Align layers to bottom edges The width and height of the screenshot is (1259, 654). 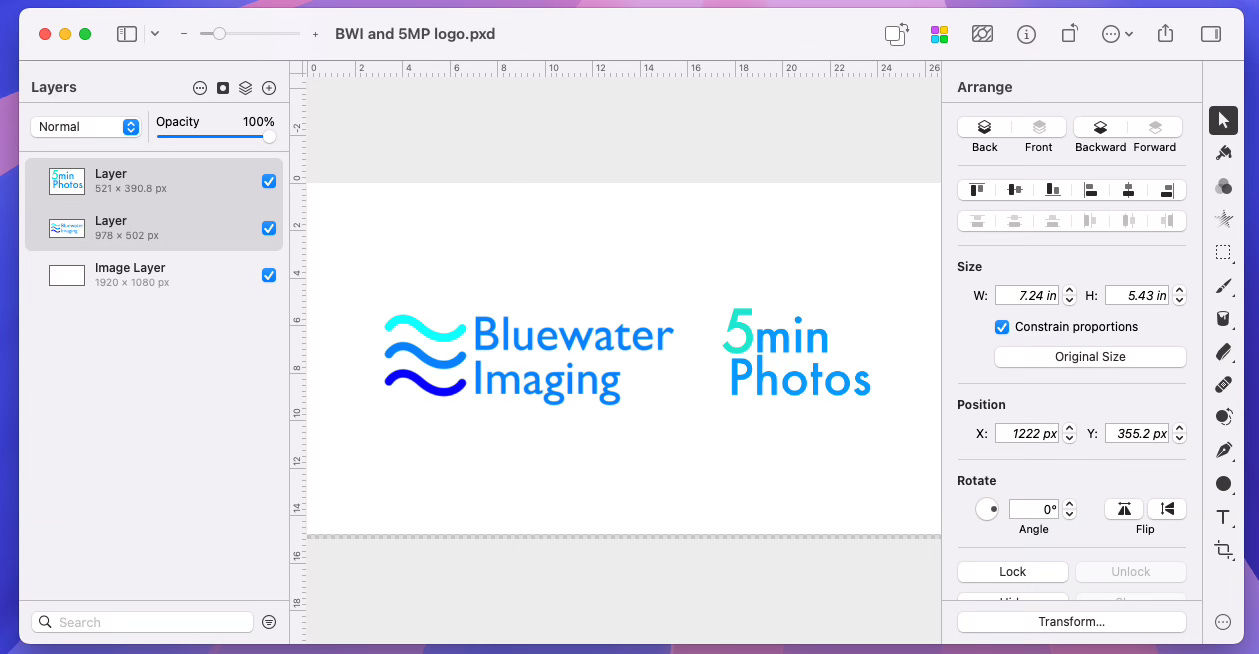tap(1053, 189)
